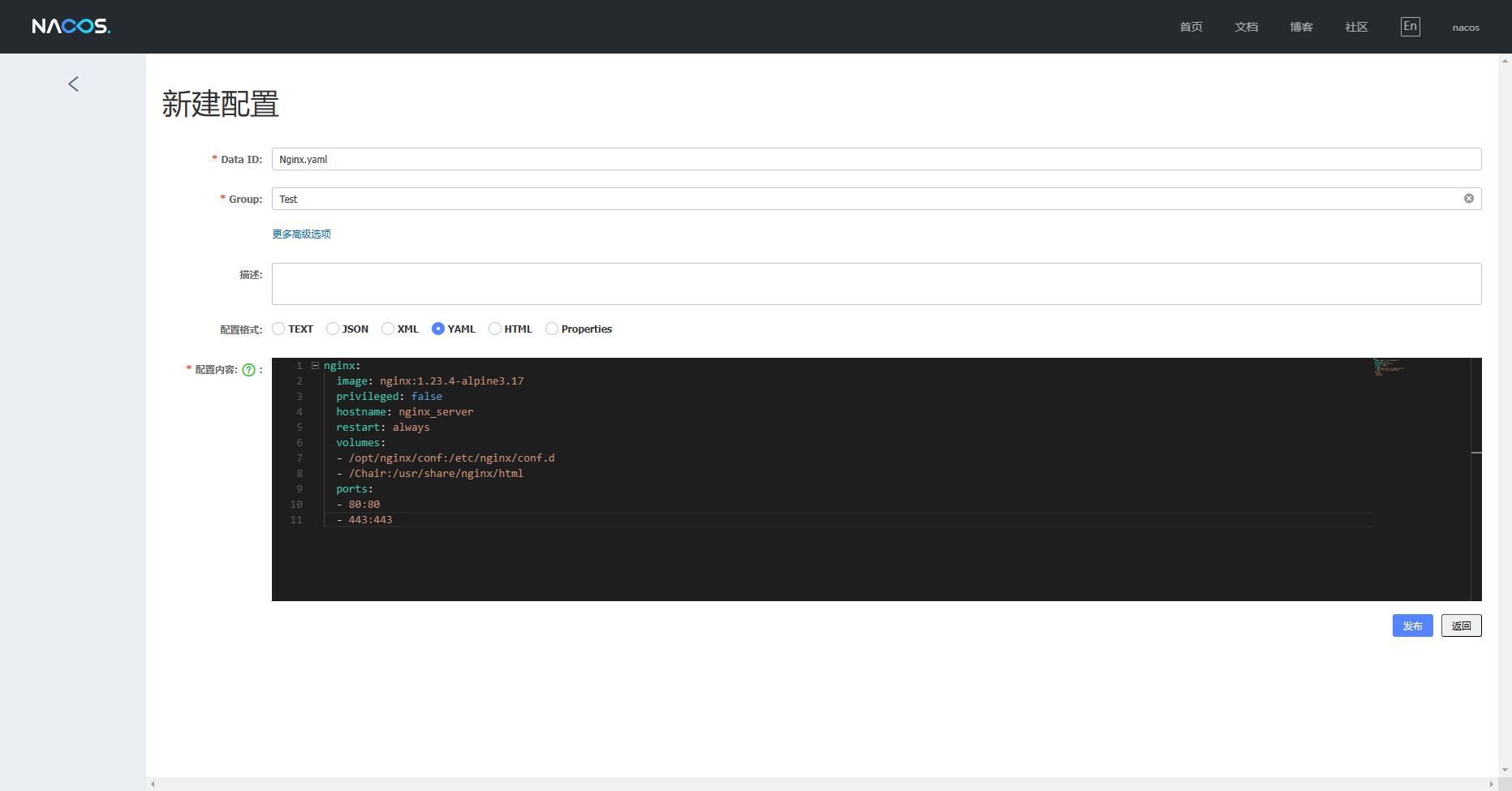This screenshot has width=1512, height=791.
Task: Select the Properties format radio button
Action: click(552, 329)
